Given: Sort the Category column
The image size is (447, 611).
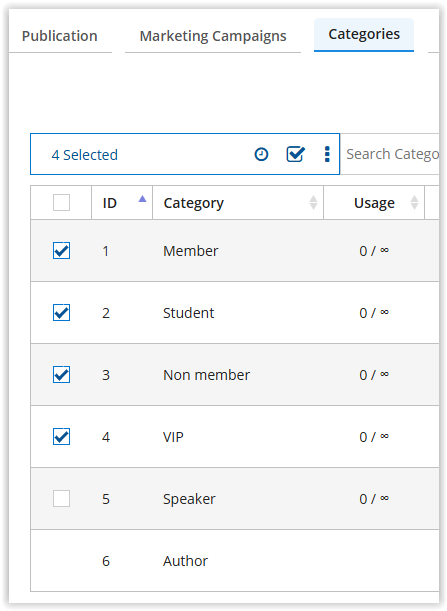Looking at the screenshot, I should 313,203.
